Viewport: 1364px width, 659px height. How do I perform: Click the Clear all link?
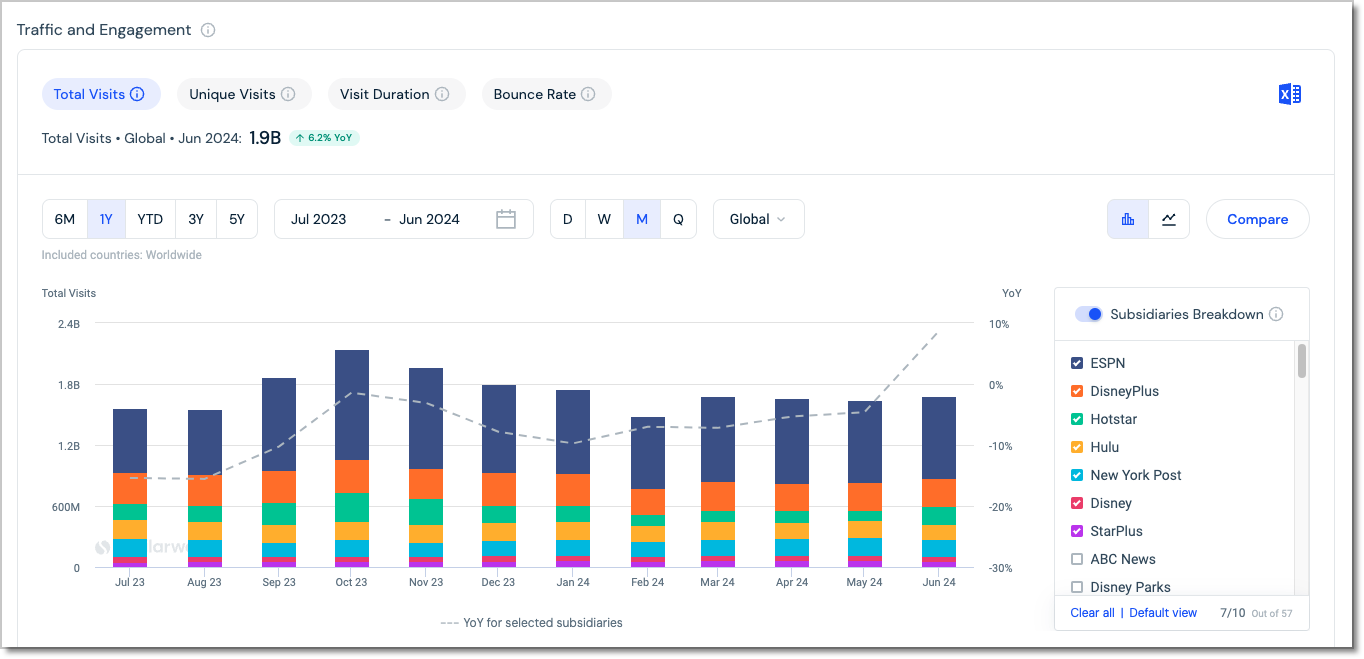pos(1092,613)
